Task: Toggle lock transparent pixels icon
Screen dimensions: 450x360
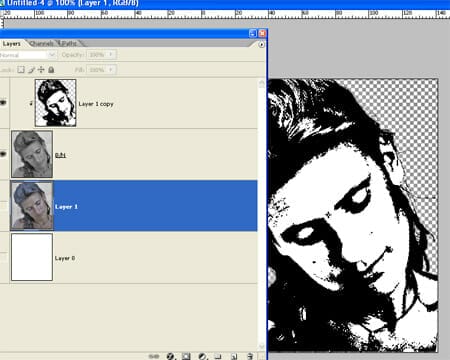Action: [x=21, y=70]
